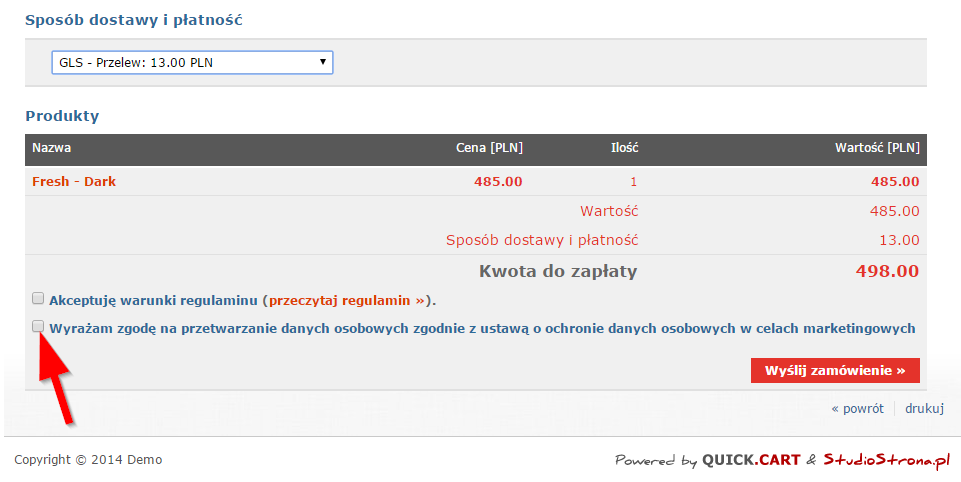Click the 'Wartość [PLN]' column header

[877, 148]
